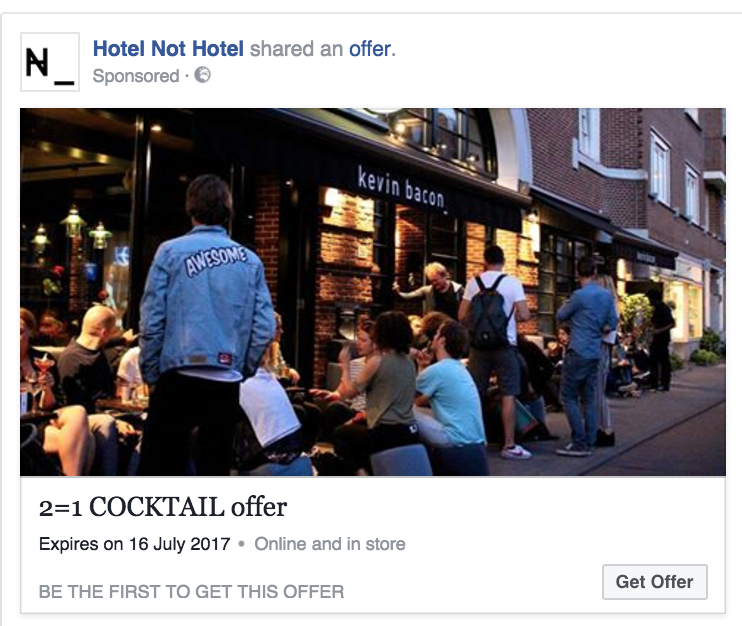Screen dimensions: 742x626
Task: Open the Hotel Not Hotel logo avatar
Action: 50,62
